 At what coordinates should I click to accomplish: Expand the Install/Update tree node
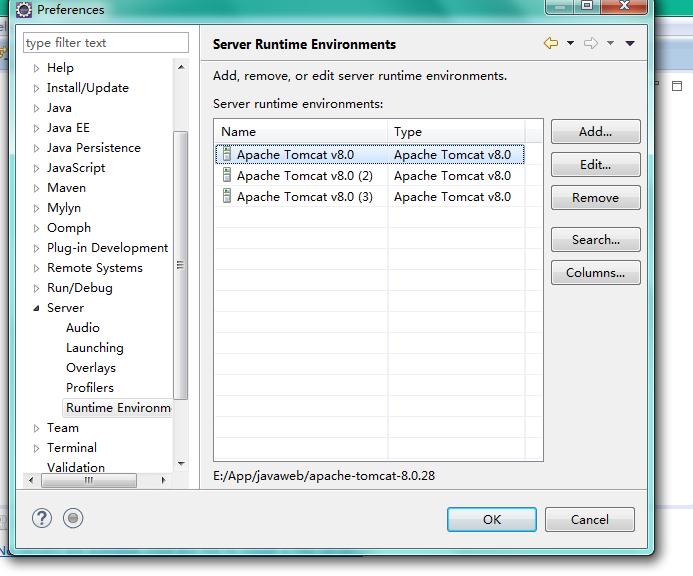click(x=36, y=88)
